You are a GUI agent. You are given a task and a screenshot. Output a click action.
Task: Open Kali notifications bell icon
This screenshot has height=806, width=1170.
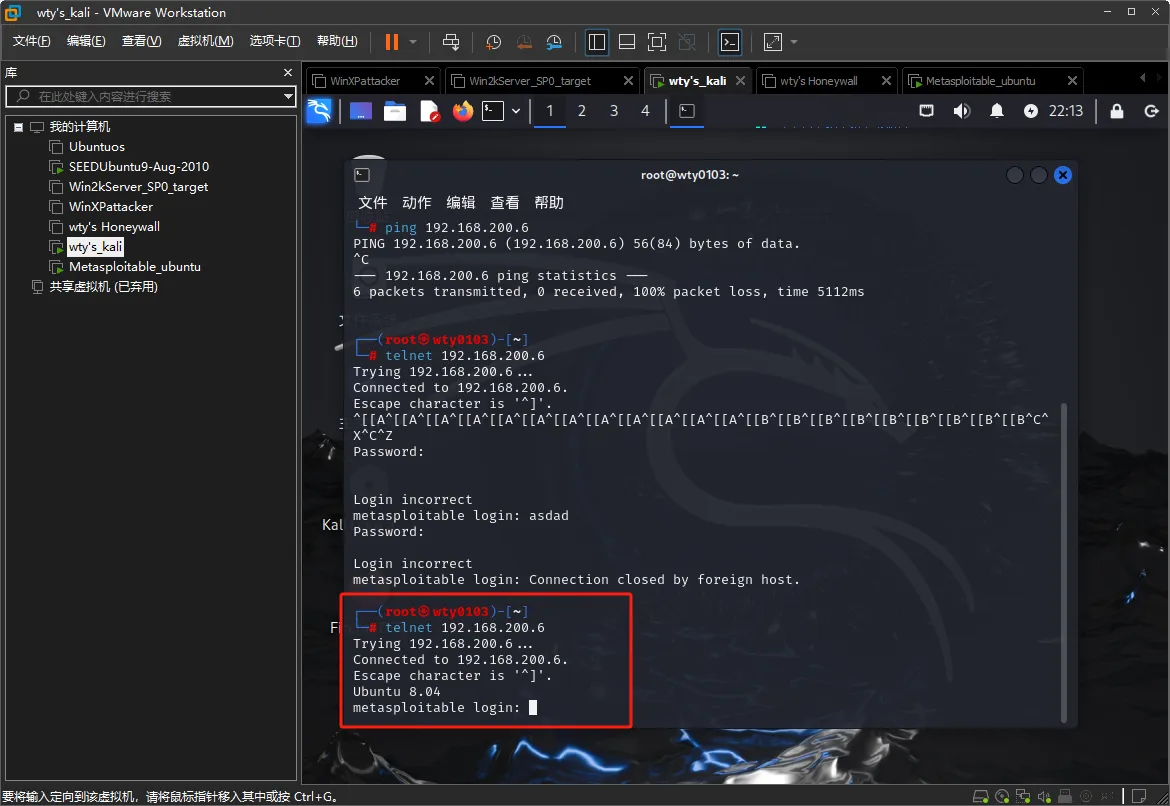pyautogui.click(x=997, y=111)
